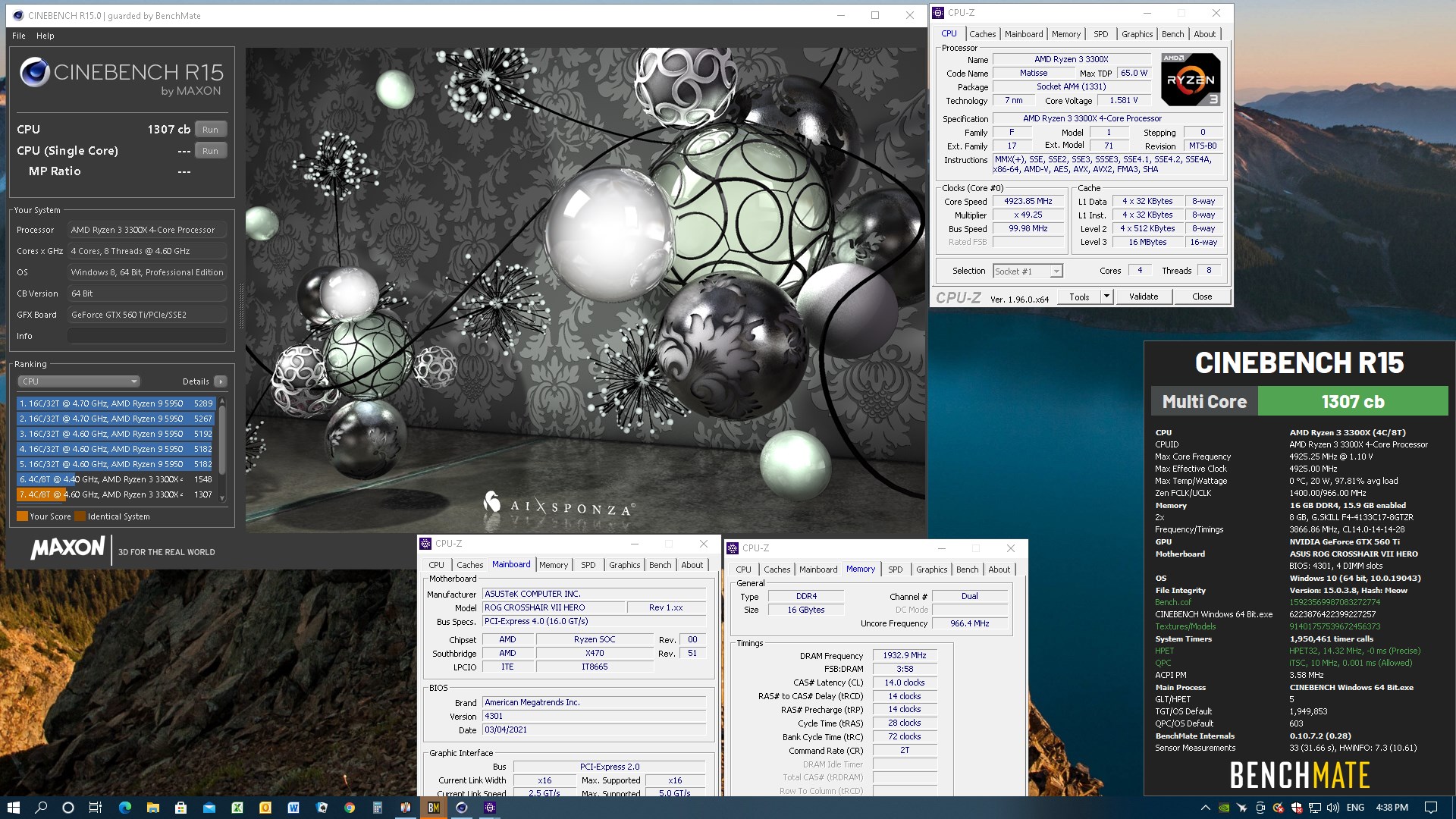The image size is (1456, 819).
Task: Click the Cinebench R15 sphere logo
Action: pyautogui.click(x=35, y=73)
